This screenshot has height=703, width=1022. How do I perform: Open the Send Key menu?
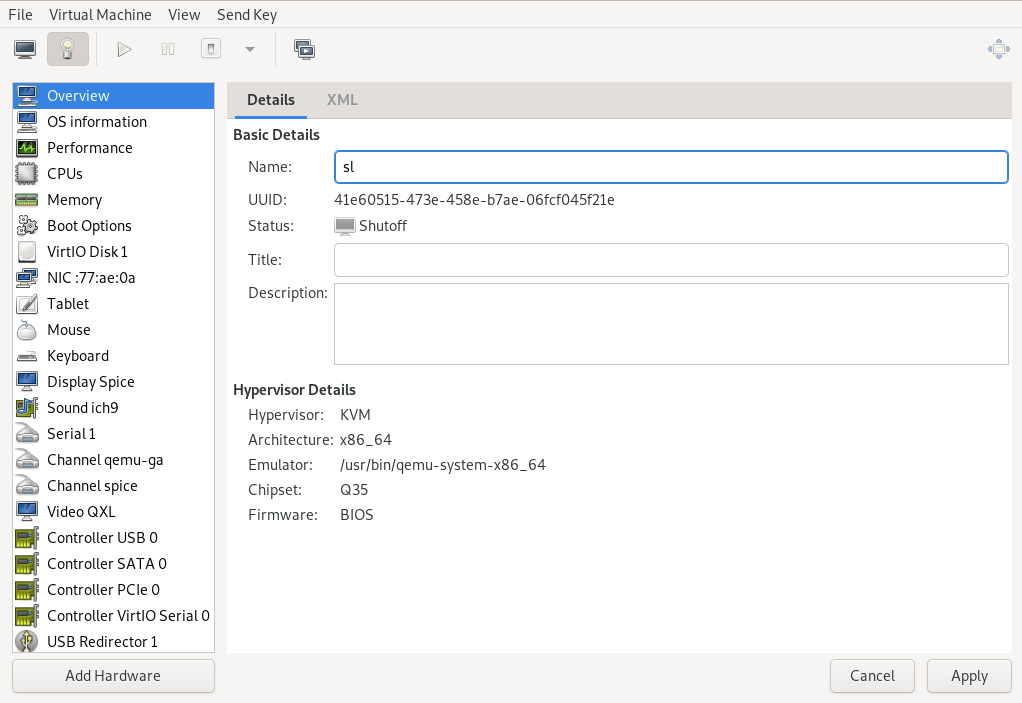pyautogui.click(x=247, y=15)
